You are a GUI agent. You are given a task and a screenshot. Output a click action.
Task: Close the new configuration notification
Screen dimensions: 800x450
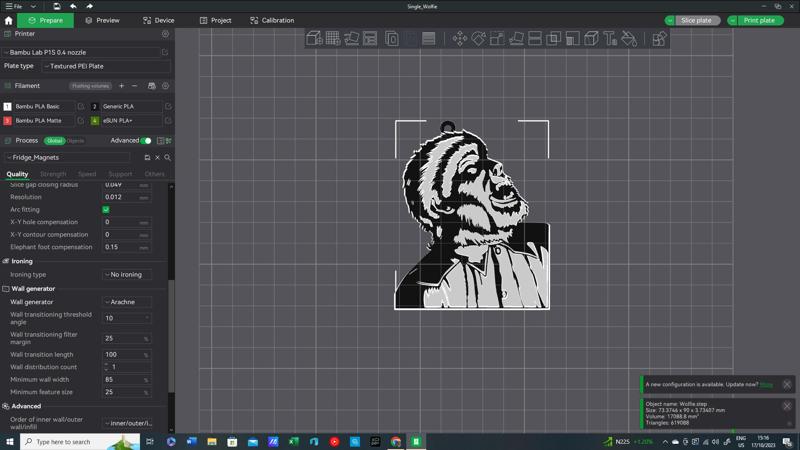[787, 384]
